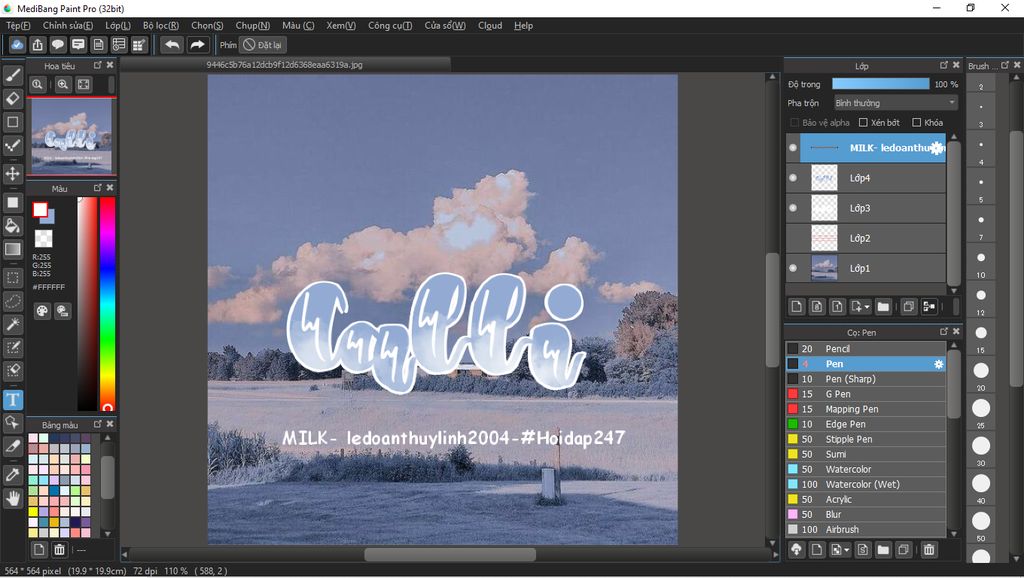Zoom in in Navigator panel
The image size is (1024, 578).
(63, 84)
